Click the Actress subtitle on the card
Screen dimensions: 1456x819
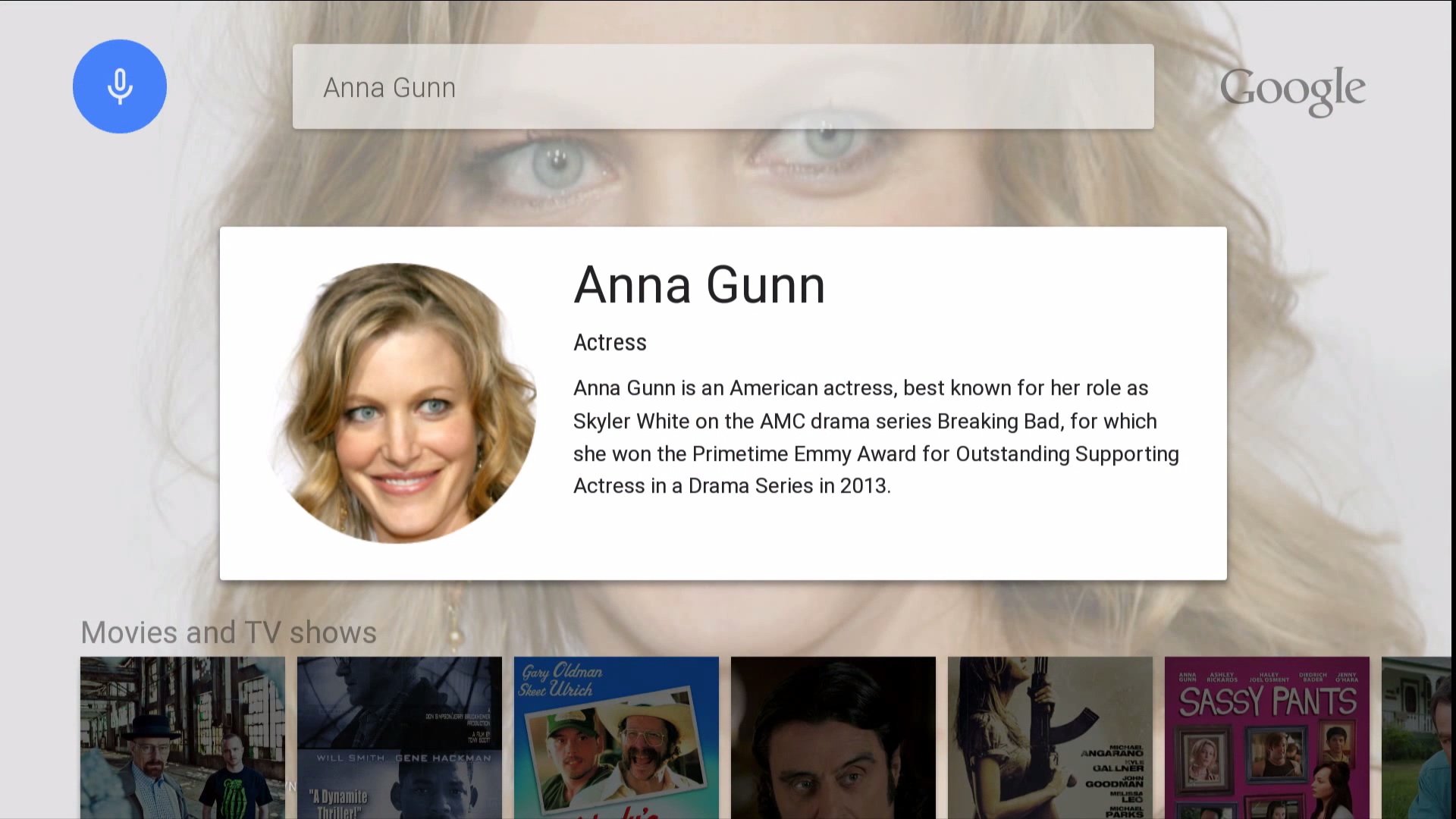(x=610, y=343)
